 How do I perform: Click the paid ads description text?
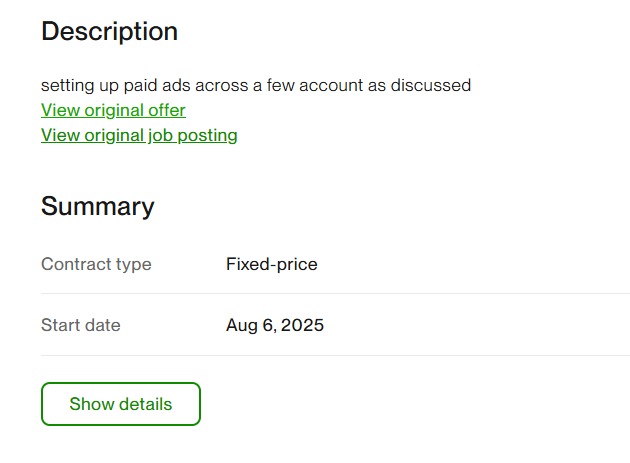pos(255,85)
